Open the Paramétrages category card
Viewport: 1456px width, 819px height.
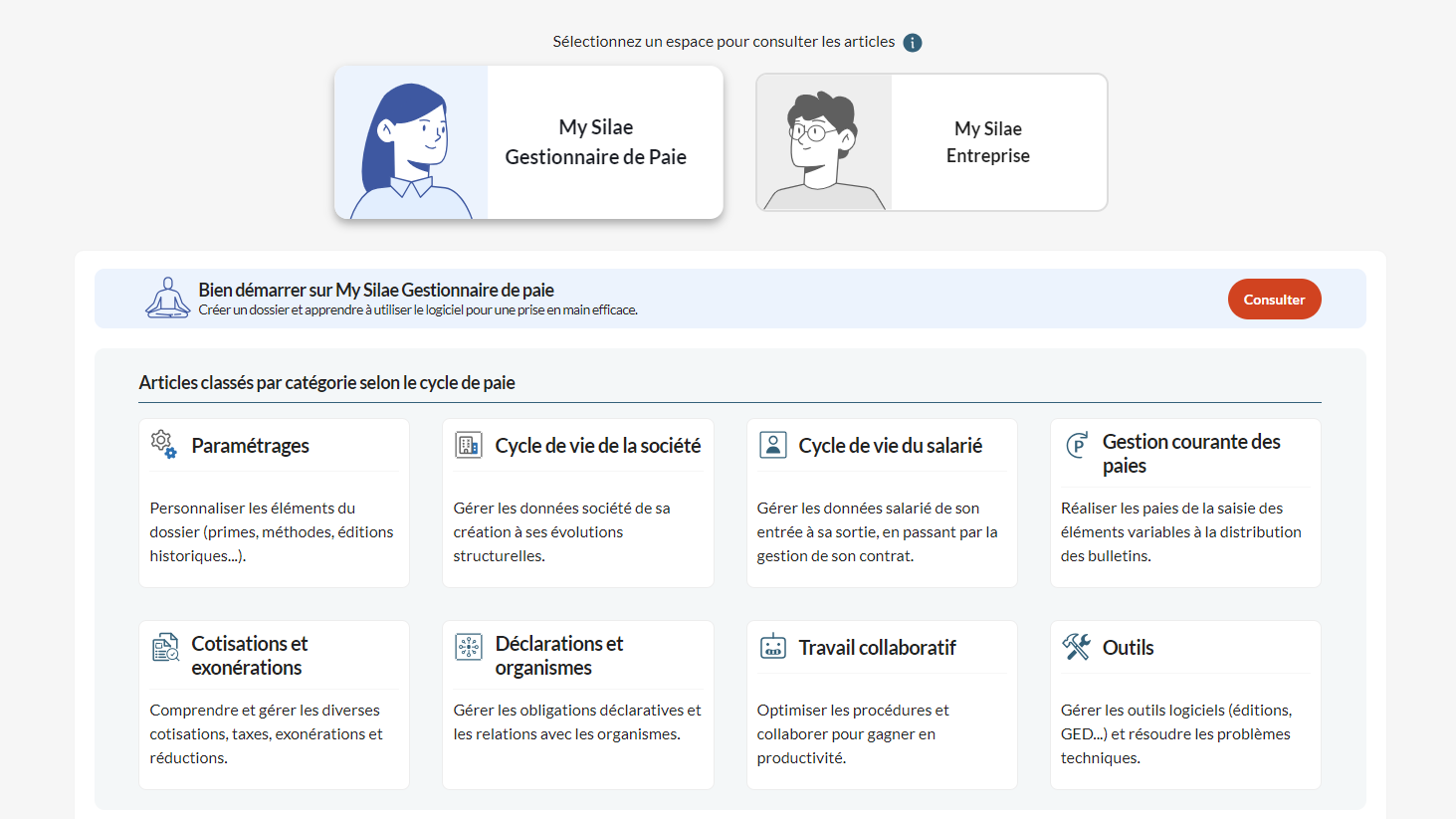[x=274, y=503]
